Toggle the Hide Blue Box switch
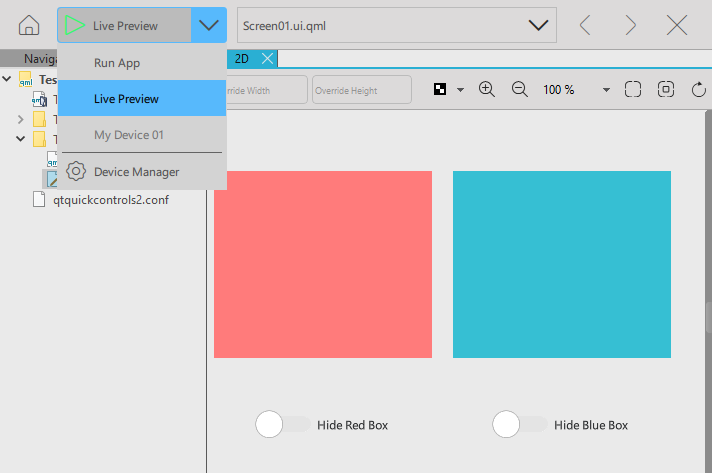Image resolution: width=712 pixels, height=473 pixels. (519, 424)
